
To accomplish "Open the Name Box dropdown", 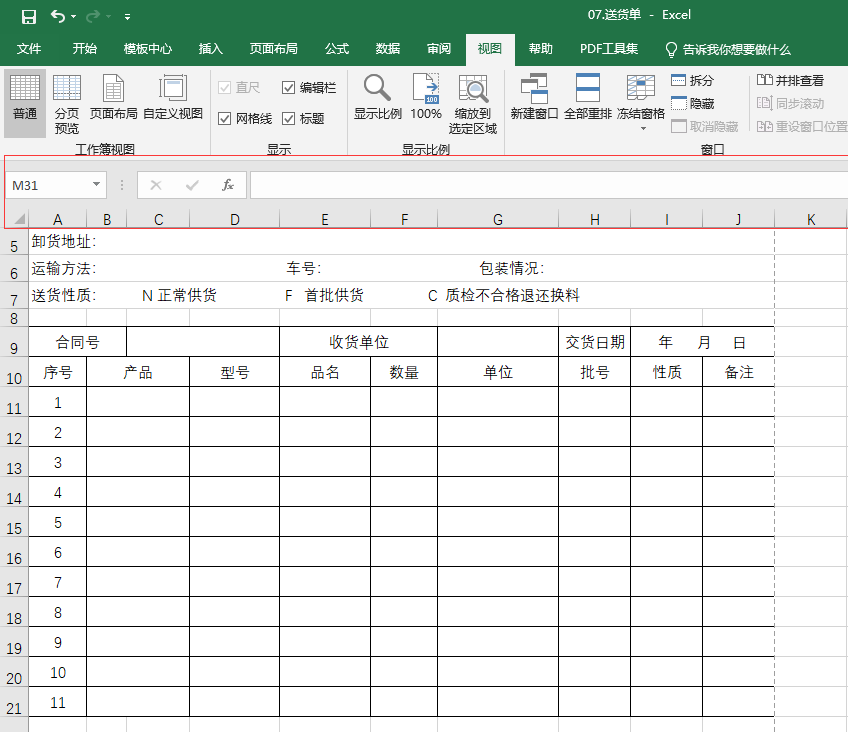I will 95,185.
